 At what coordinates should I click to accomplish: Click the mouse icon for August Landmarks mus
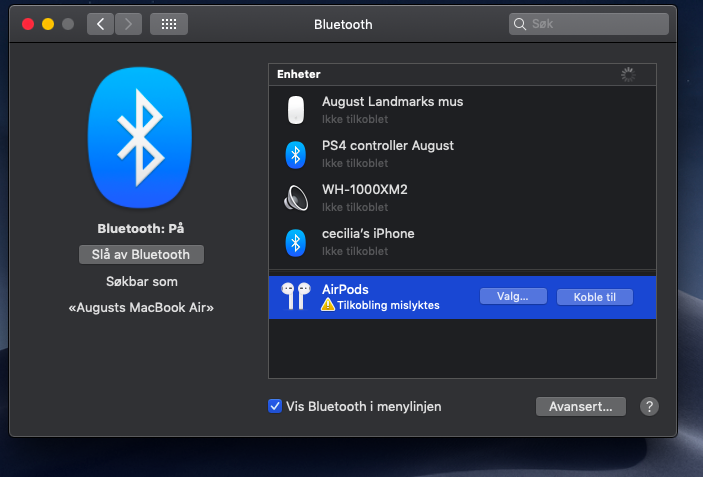tap(295, 110)
